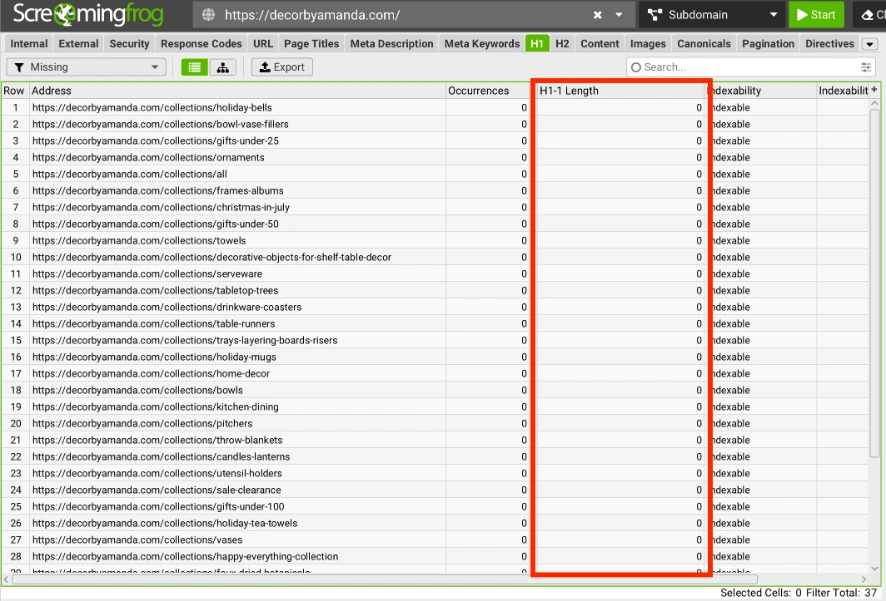This screenshot has height=601, width=886.
Task: Open the Page Titles tab
Action: pos(311,44)
